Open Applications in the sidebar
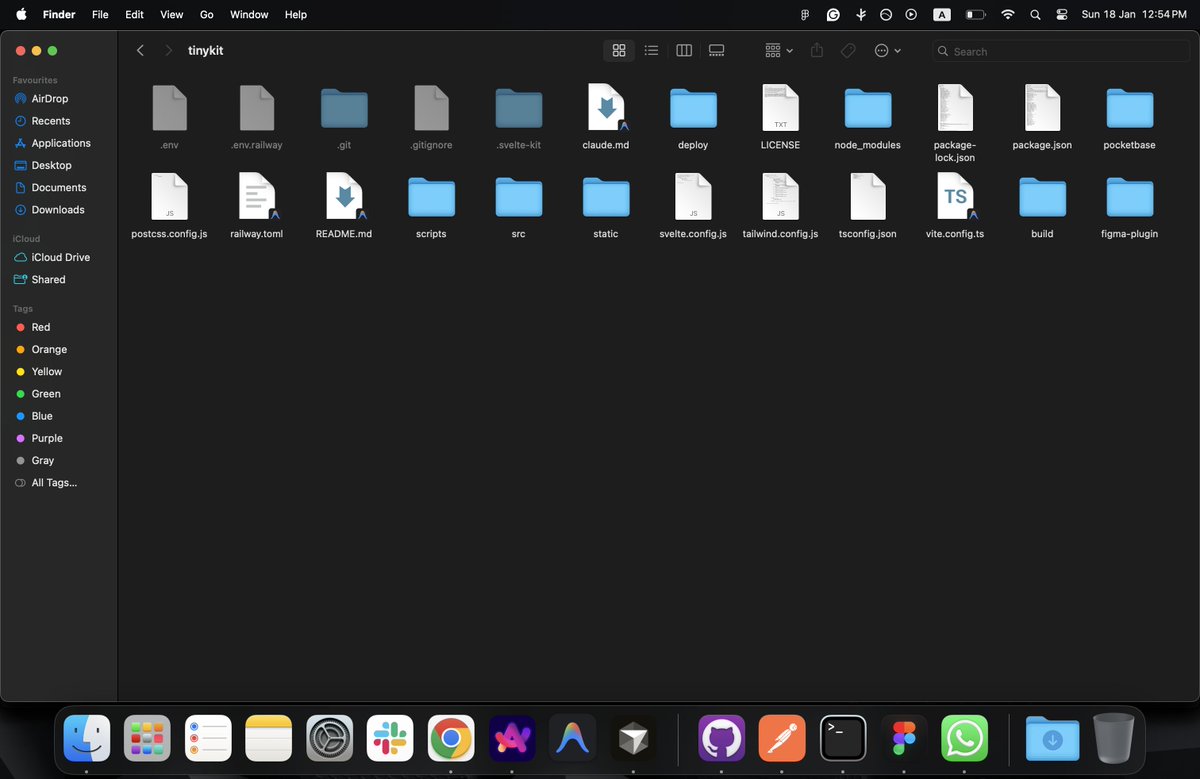The height and width of the screenshot is (779, 1200). pos(59,143)
